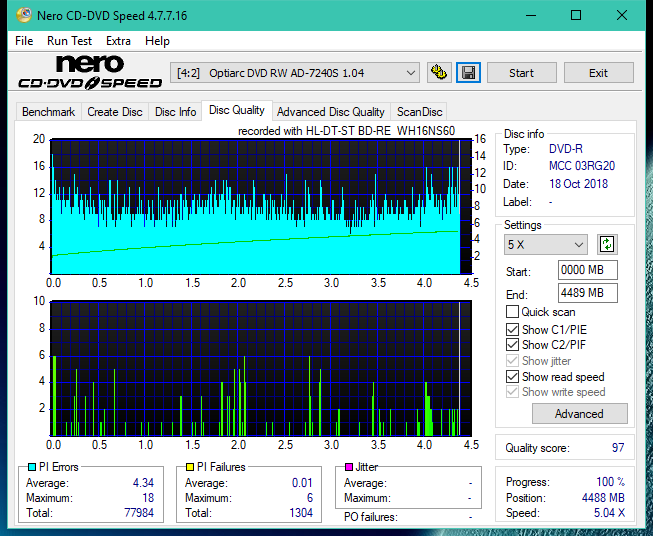Switch to the Create Disc tab

(x=115, y=112)
